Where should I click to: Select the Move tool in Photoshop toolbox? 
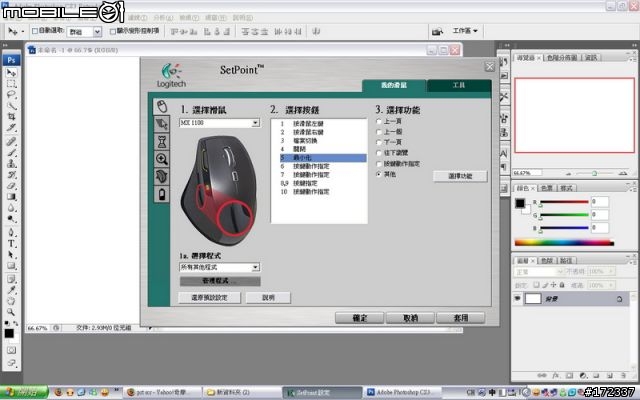(x=11, y=73)
